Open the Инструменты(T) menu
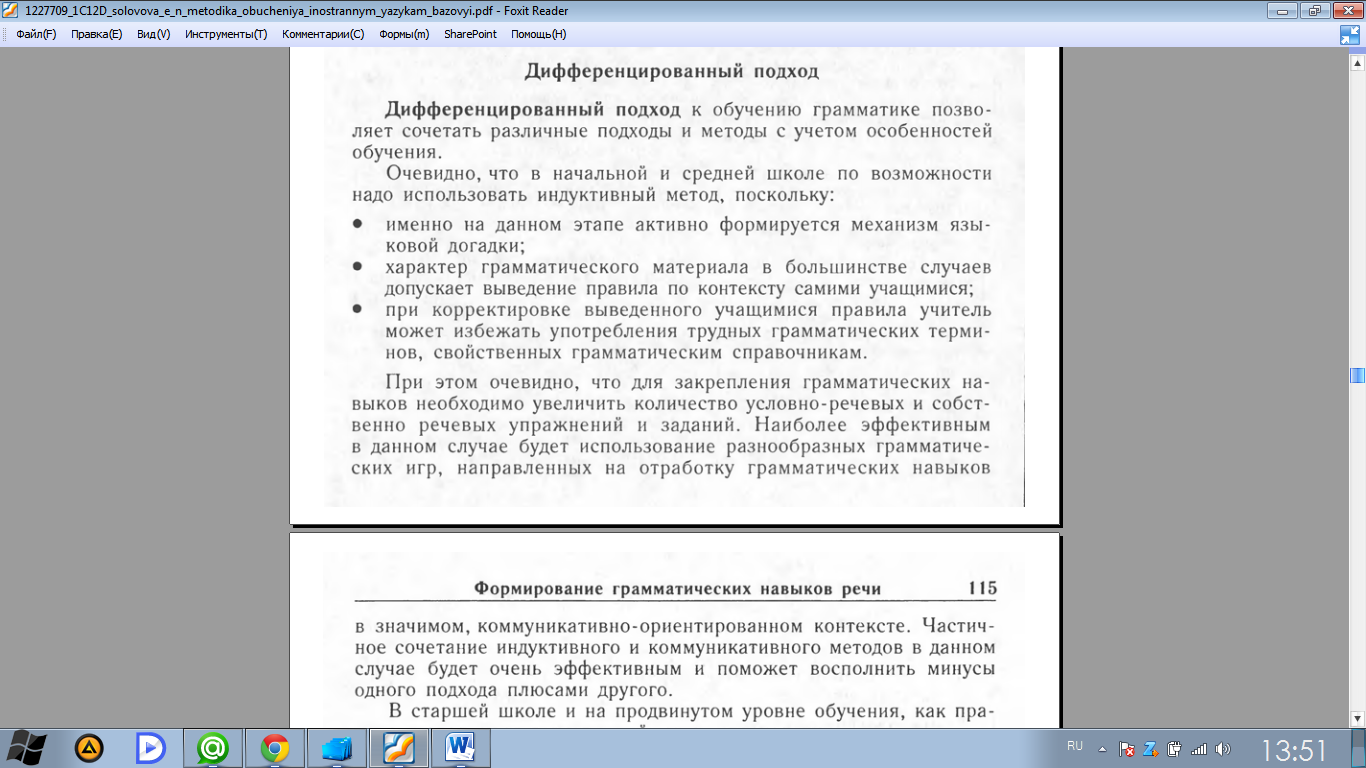This screenshot has height=768, width=1366. pos(226,33)
